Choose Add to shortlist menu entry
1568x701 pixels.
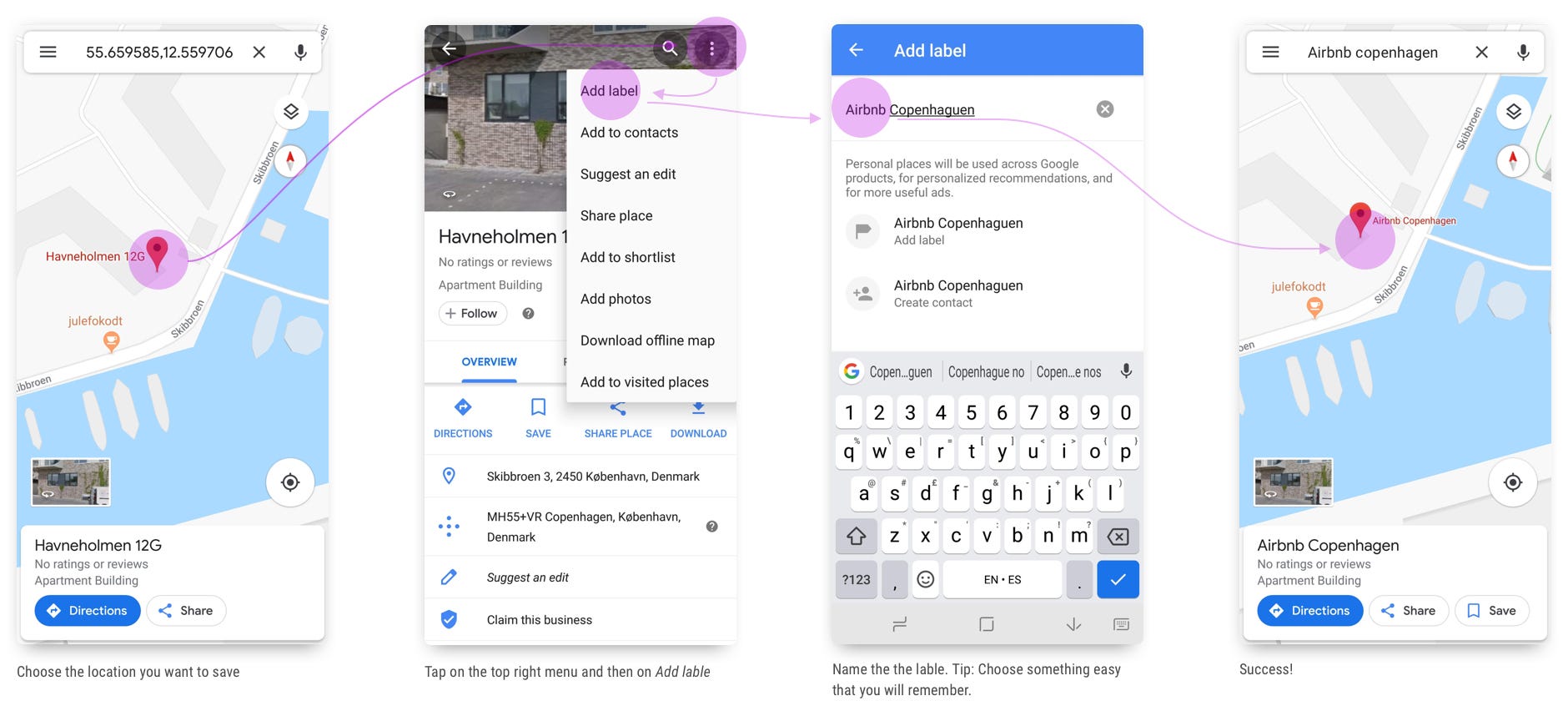click(x=651, y=258)
